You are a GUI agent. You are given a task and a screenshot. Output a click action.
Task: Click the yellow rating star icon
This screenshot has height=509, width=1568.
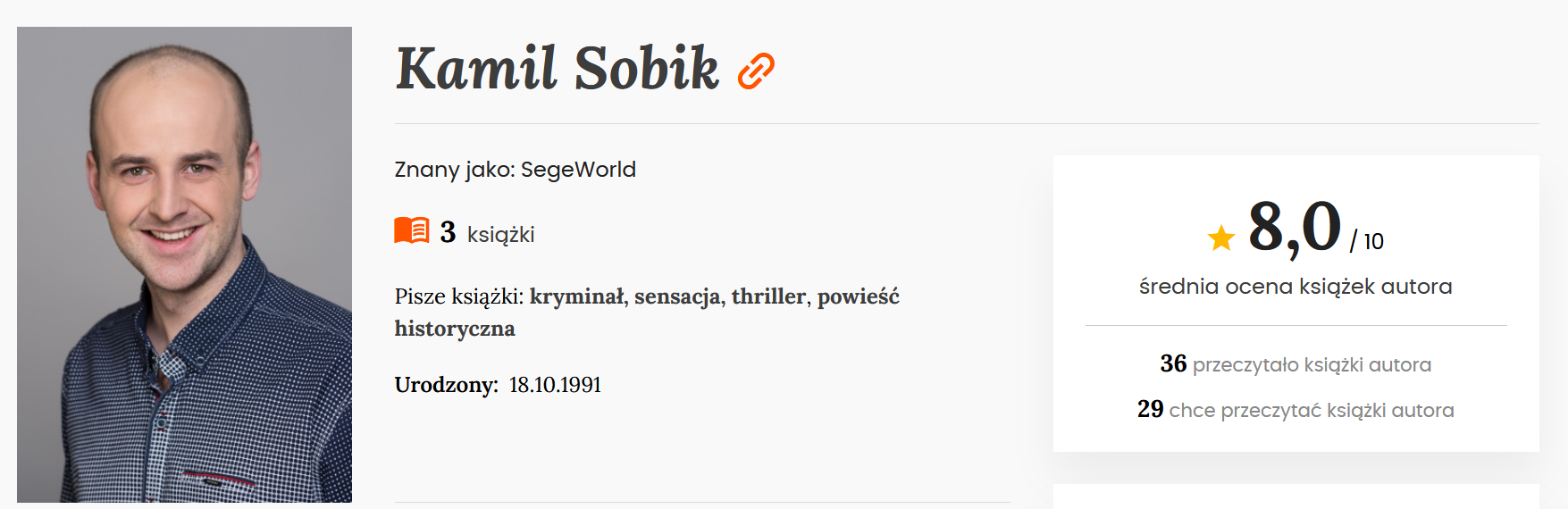pos(1220,238)
